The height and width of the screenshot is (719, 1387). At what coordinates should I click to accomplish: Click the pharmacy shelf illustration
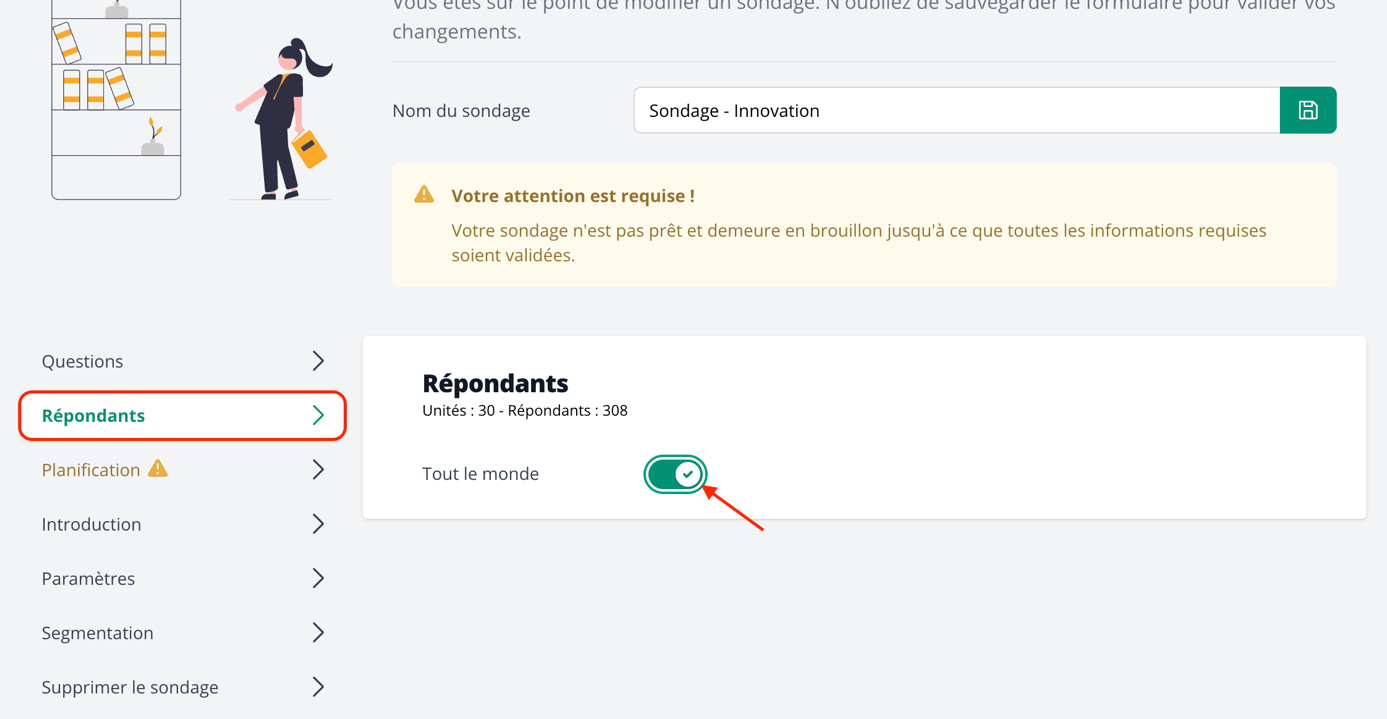tap(115, 100)
